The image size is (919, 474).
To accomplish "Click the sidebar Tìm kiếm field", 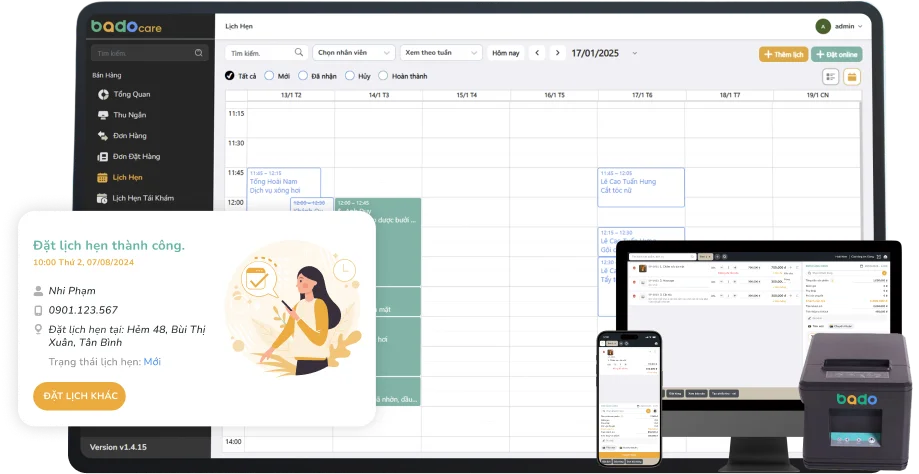I will (x=149, y=53).
